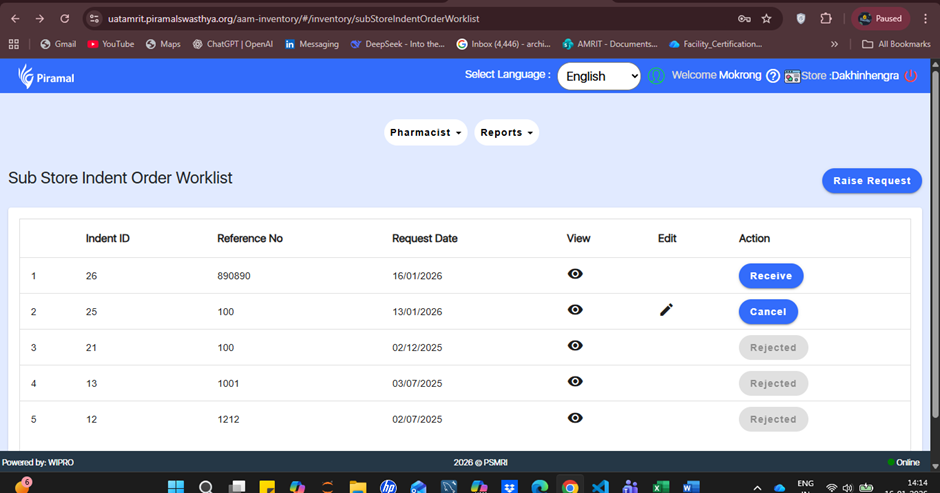Viewport: 940px width, 493px height.
Task: Click the red logout power icon
Action: pyautogui.click(x=910, y=76)
